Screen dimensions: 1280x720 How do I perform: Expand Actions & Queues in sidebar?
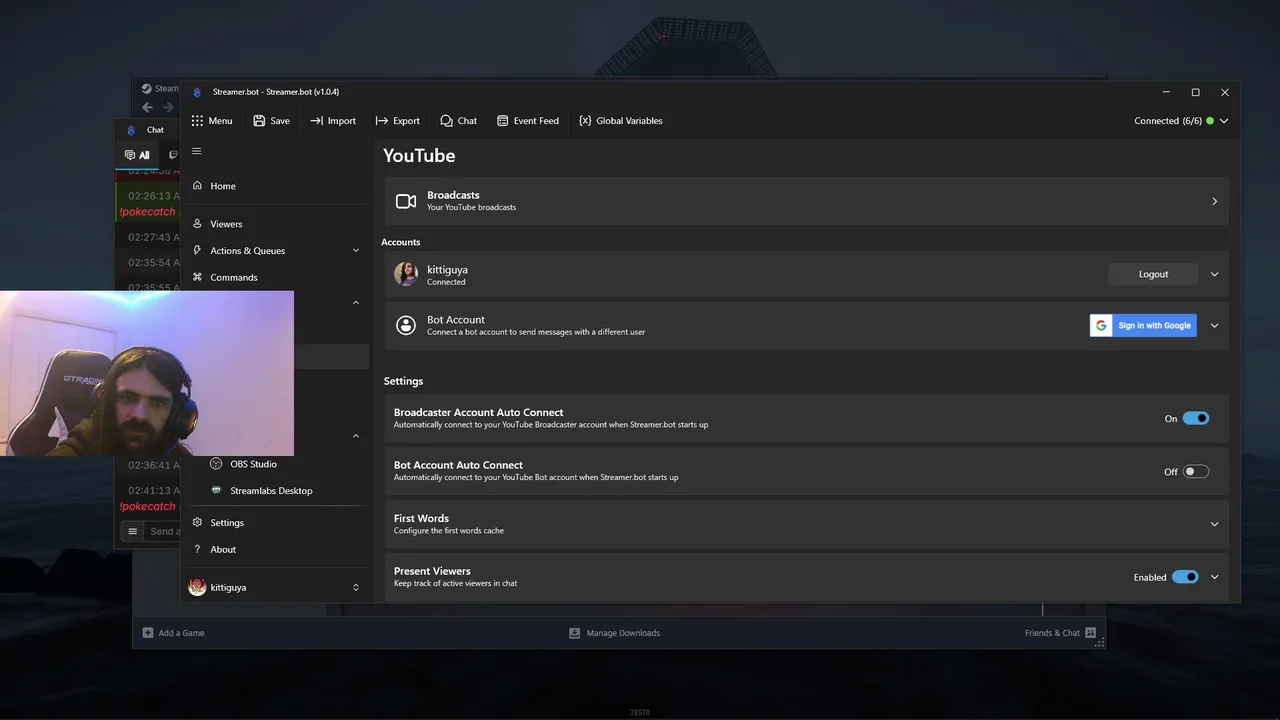(356, 251)
